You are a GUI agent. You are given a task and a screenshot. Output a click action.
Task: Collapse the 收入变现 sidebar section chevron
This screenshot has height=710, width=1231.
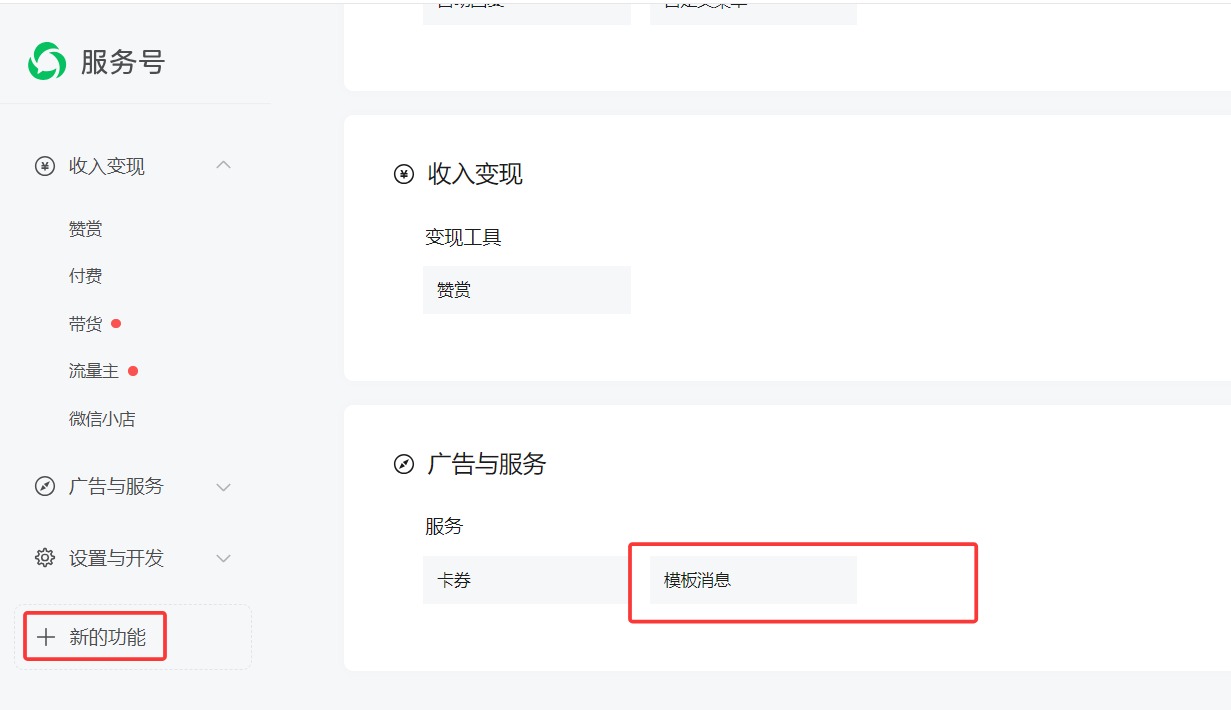pos(224,165)
